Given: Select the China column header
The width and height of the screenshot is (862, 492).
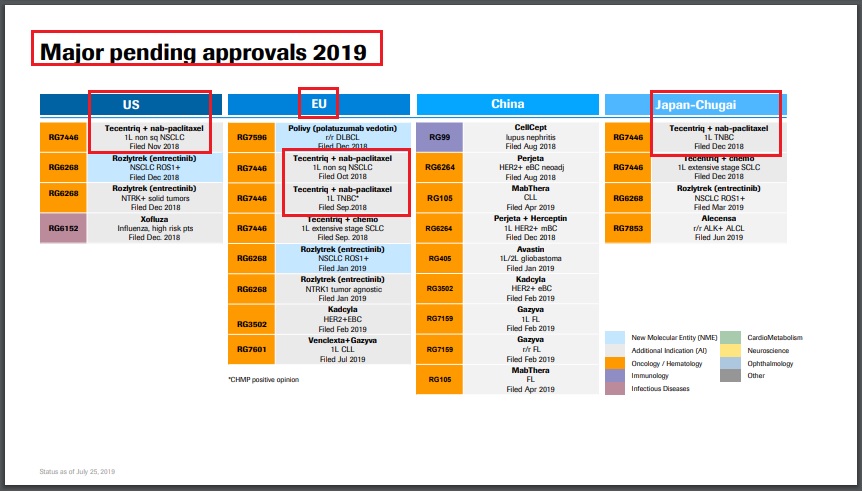Looking at the screenshot, I should point(507,104).
